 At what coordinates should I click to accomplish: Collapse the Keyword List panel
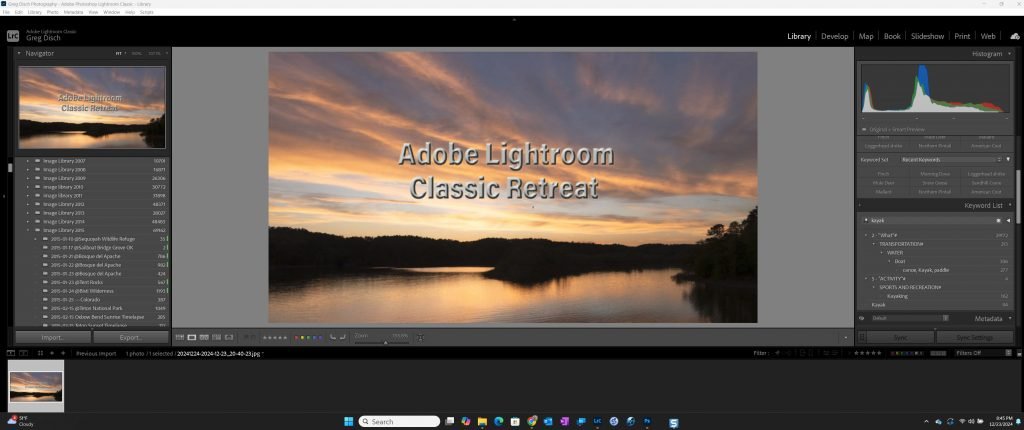(x=1010, y=205)
